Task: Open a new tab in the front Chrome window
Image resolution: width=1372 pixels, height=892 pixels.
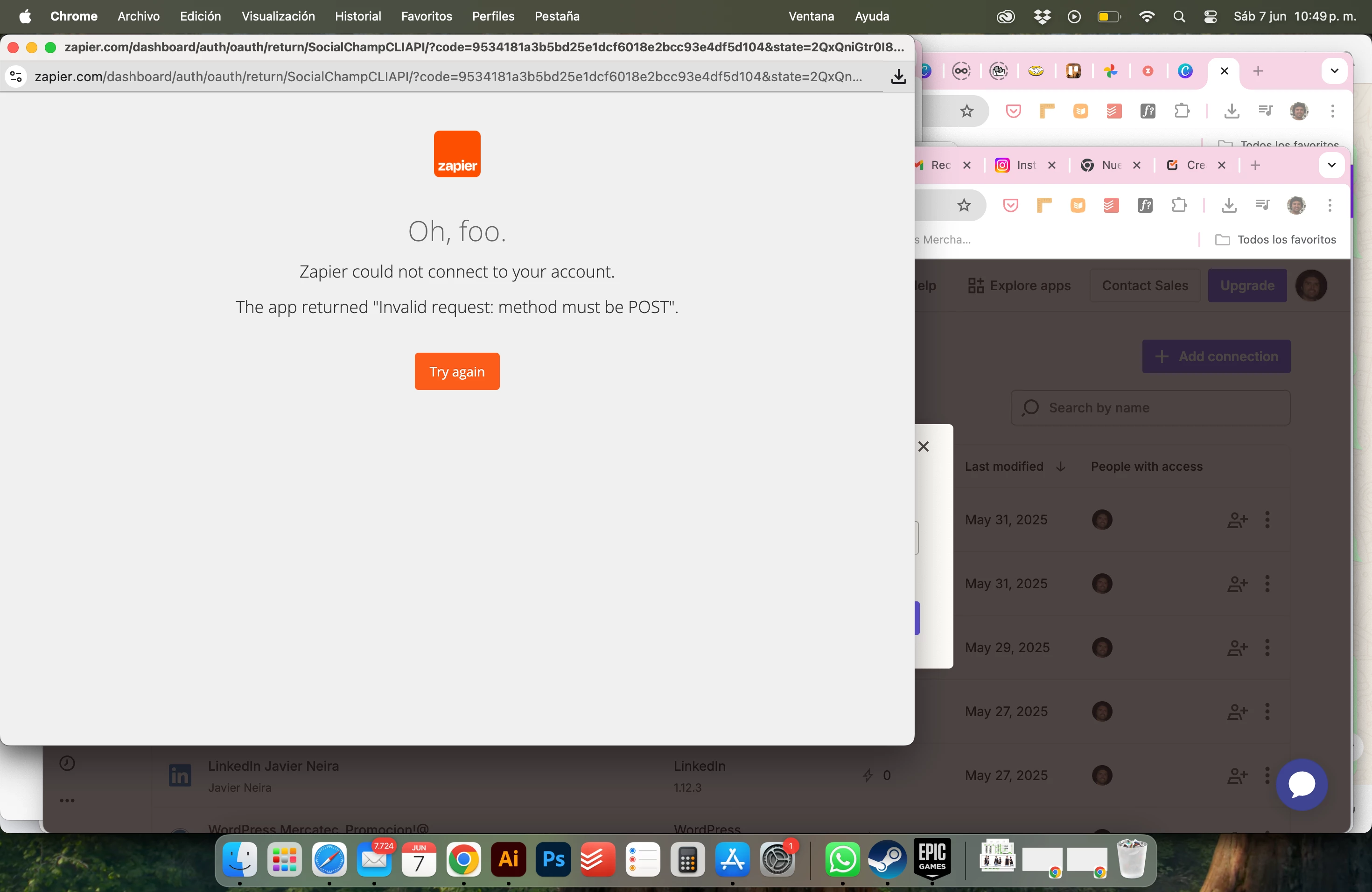Action: coord(1255,165)
